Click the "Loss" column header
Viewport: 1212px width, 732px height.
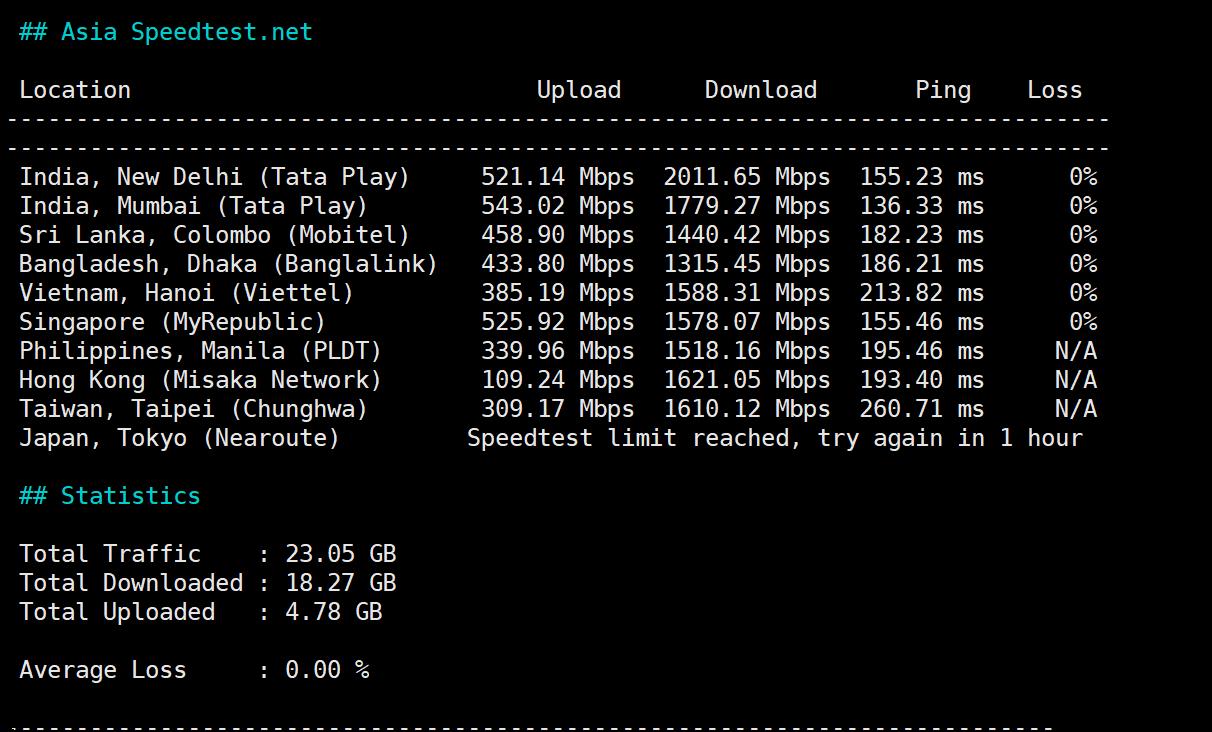coord(1054,90)
